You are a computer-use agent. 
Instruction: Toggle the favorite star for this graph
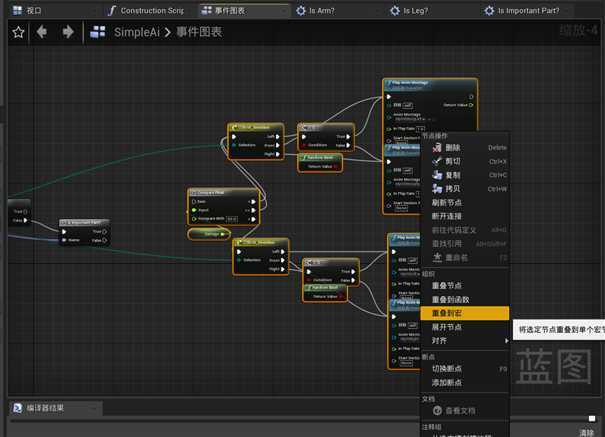click(19, 32)
